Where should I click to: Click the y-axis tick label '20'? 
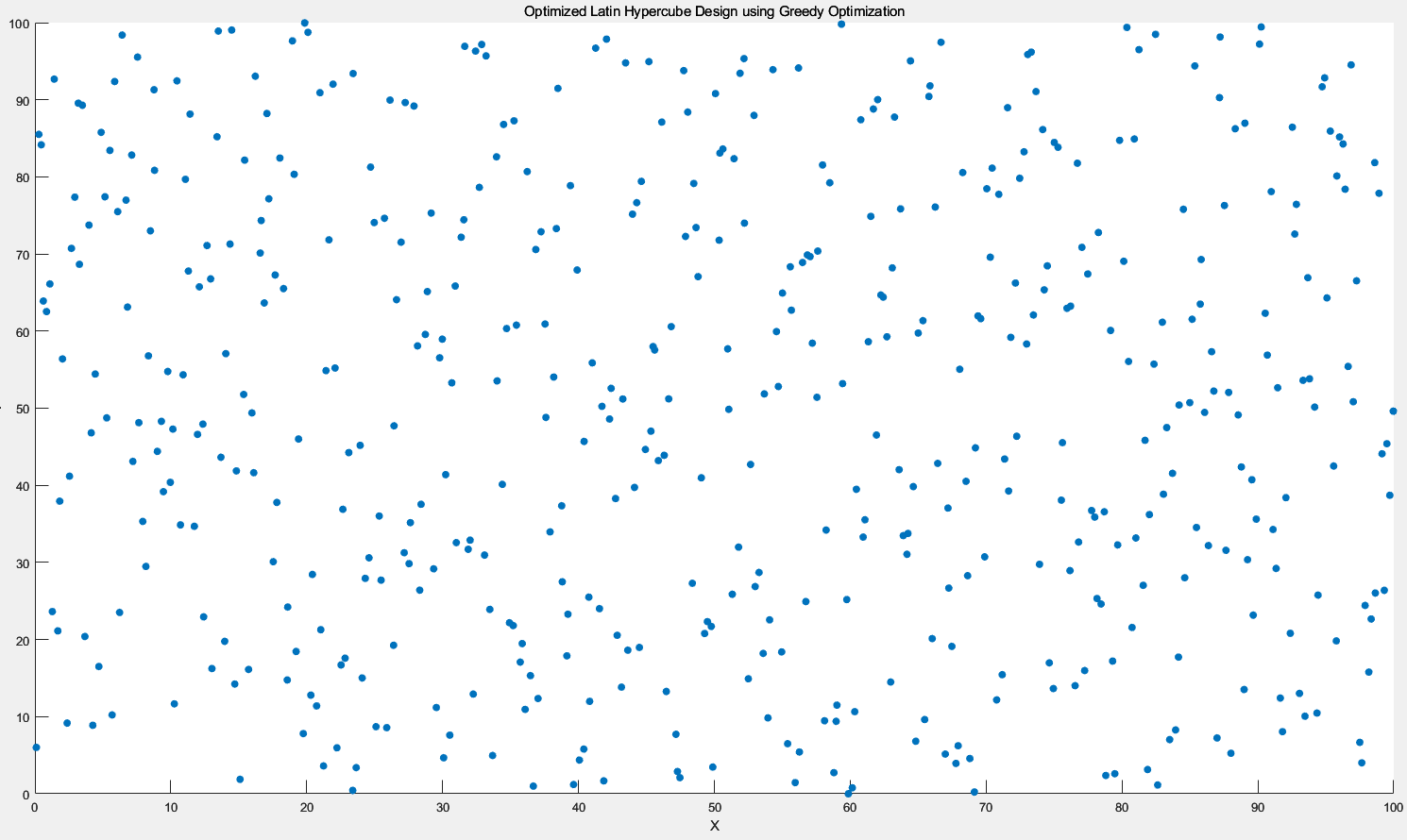(x=23, y=640)
